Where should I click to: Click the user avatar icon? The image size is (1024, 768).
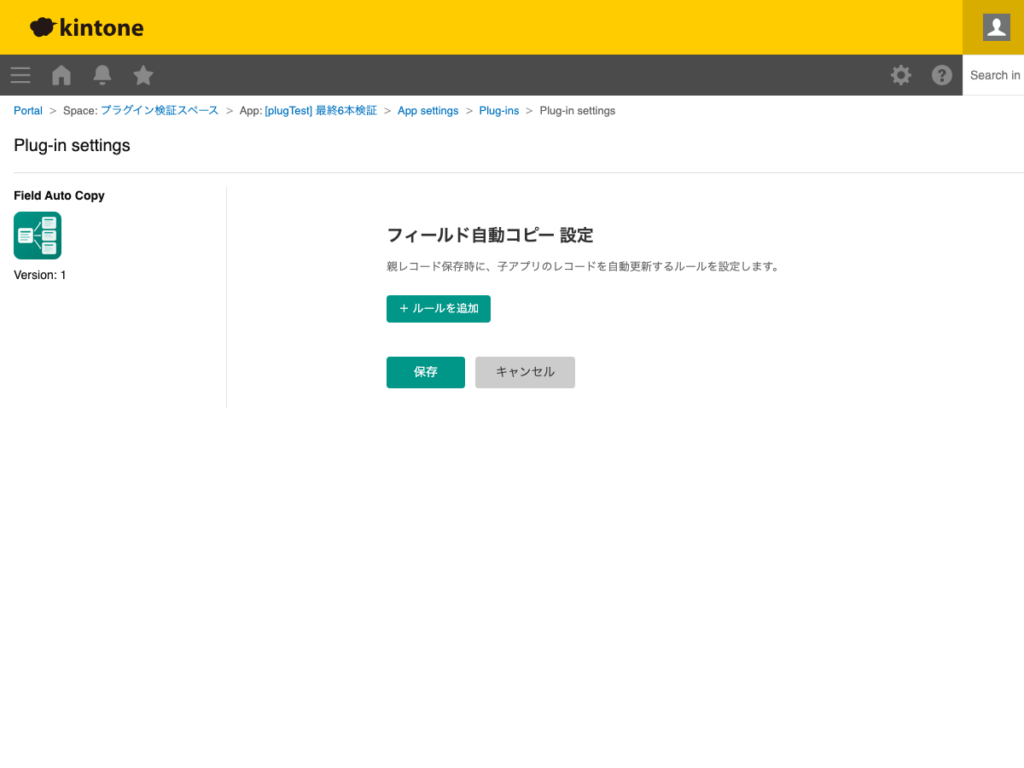click(x=994, y=27)
